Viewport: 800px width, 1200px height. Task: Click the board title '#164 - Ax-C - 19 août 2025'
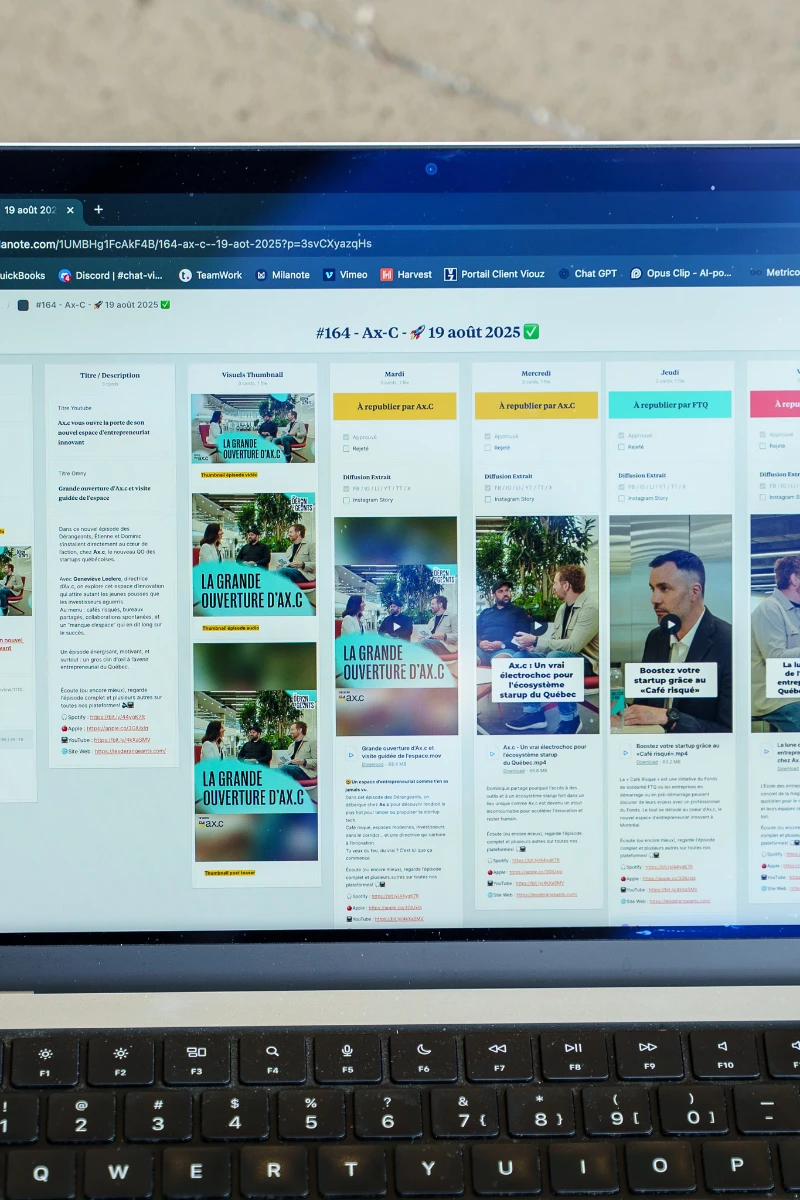(x=428, y=332)
